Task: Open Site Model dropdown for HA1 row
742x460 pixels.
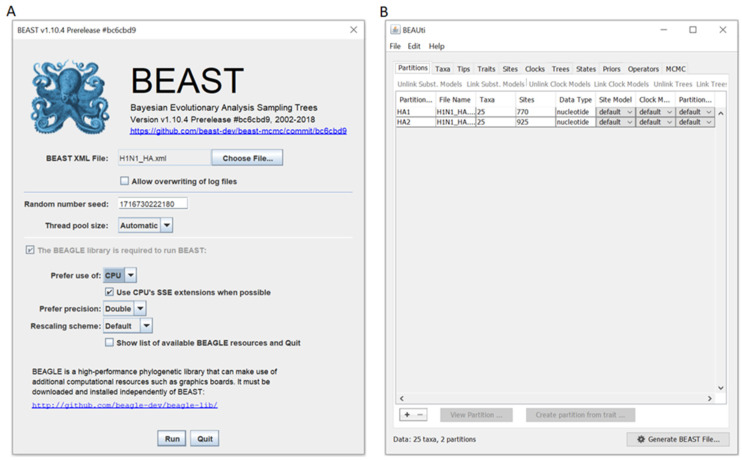Action: (x=615, y=112)
